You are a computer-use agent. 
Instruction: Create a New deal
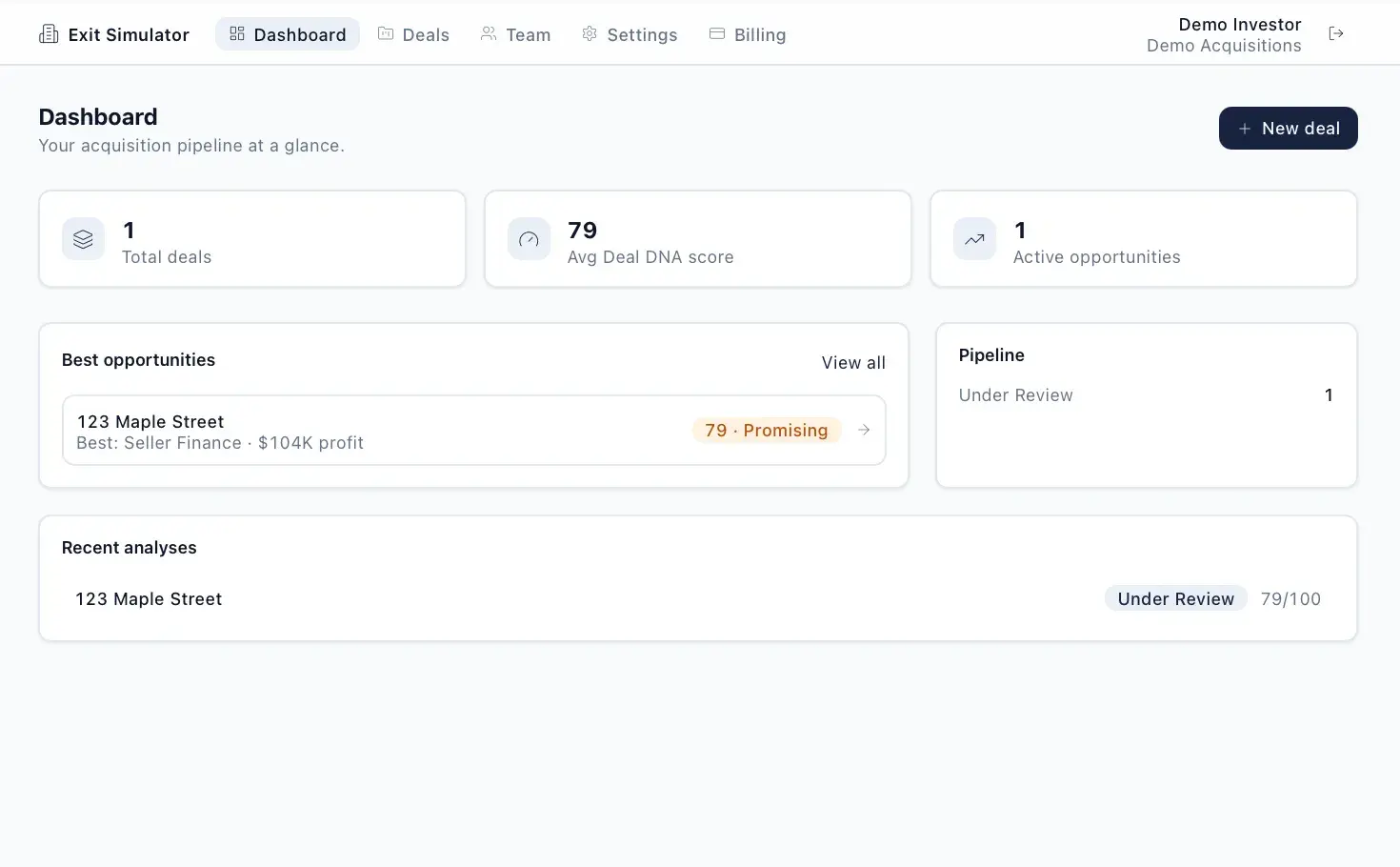point(1288,128)
